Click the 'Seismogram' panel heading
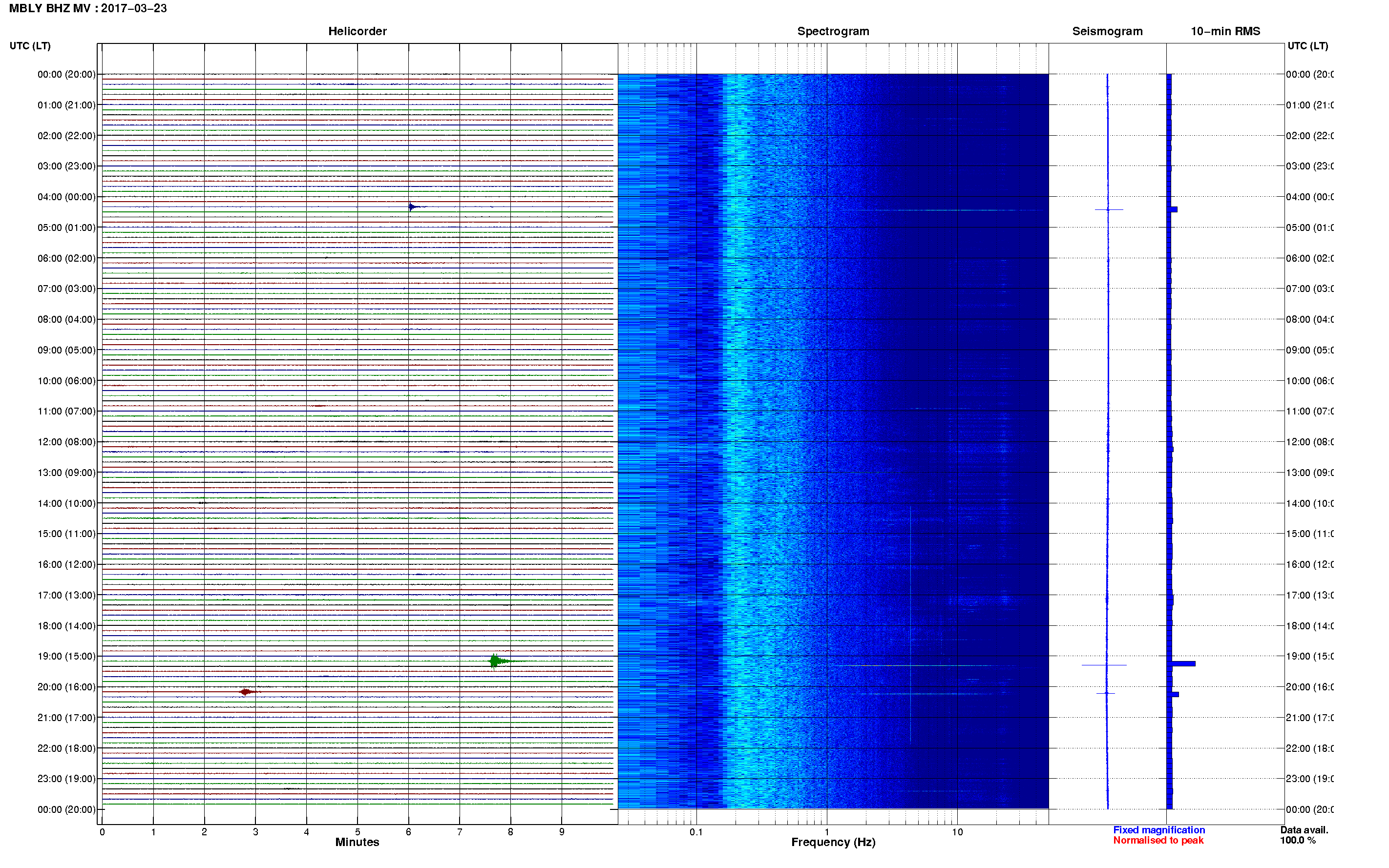Image resolution: width=1389 pixels, height=868 pixels. [x=1107, y=31]
